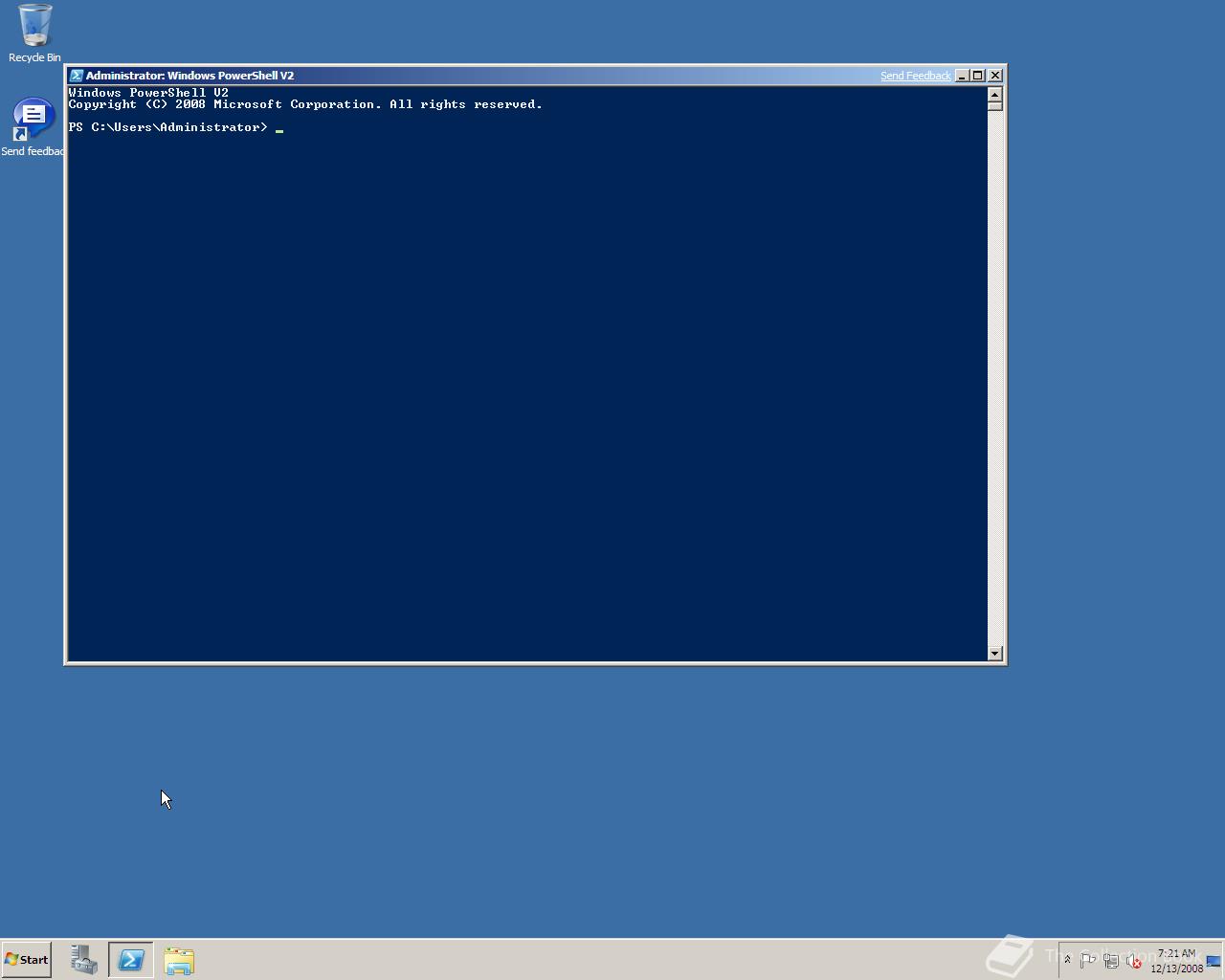Open the Action Center flag tray icon
The height and width of the screenshot is (980, 1225).
(1088, 960)
